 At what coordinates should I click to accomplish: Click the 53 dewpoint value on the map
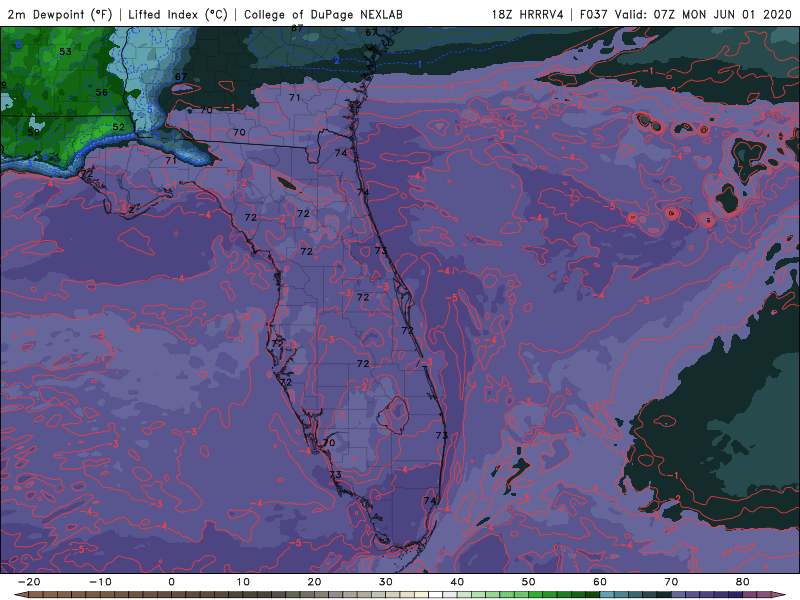(65, 52)
